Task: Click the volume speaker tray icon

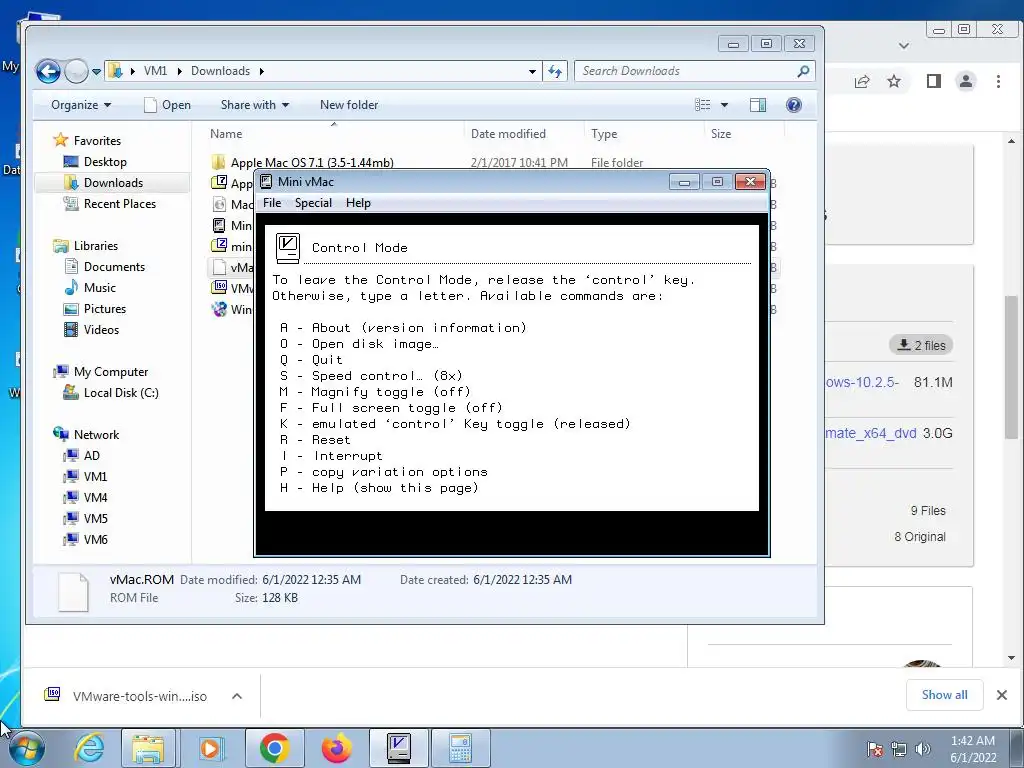Action: 923,748
